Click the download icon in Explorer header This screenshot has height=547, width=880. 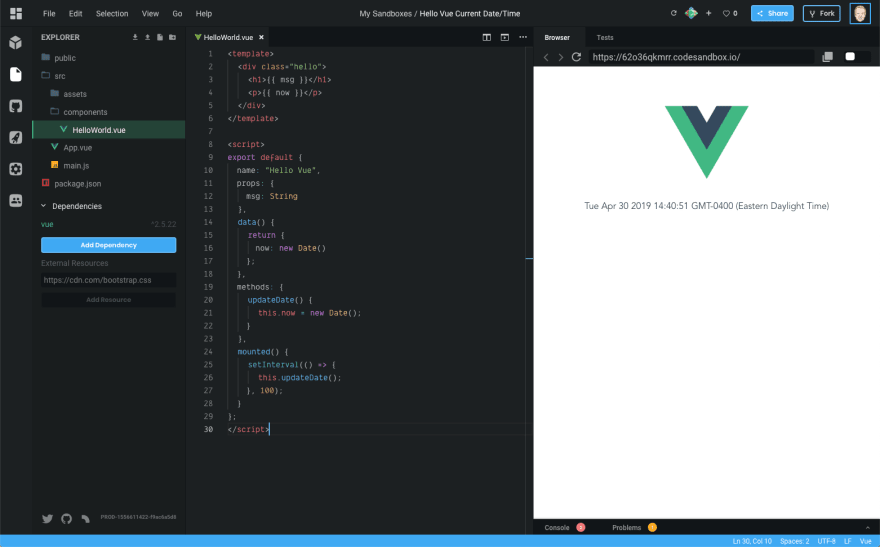[135, 37]
